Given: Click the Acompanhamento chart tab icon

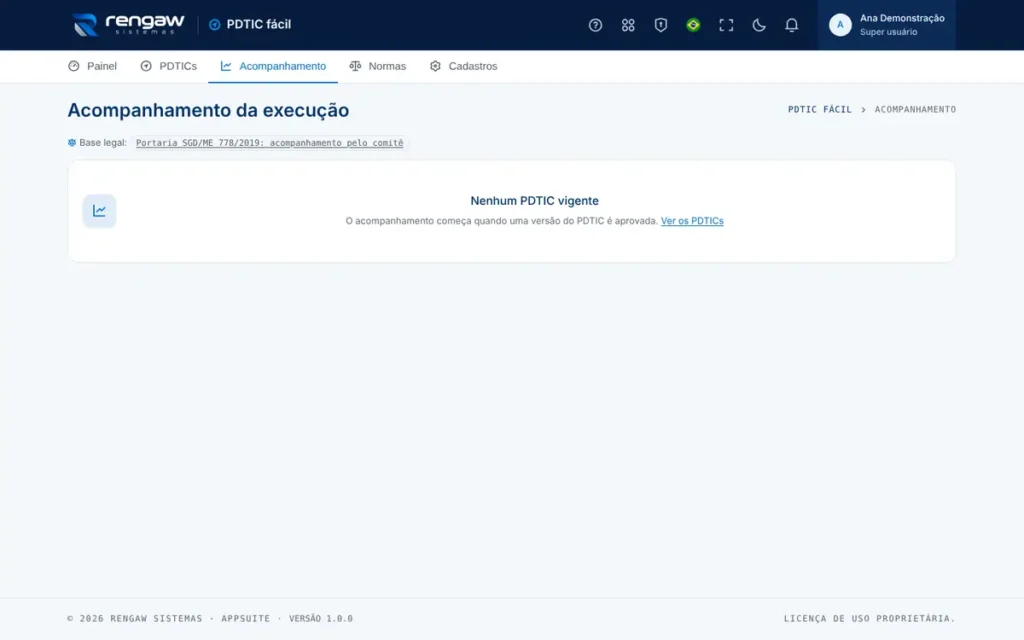Looking at the screenshot, I should (226, 66).
